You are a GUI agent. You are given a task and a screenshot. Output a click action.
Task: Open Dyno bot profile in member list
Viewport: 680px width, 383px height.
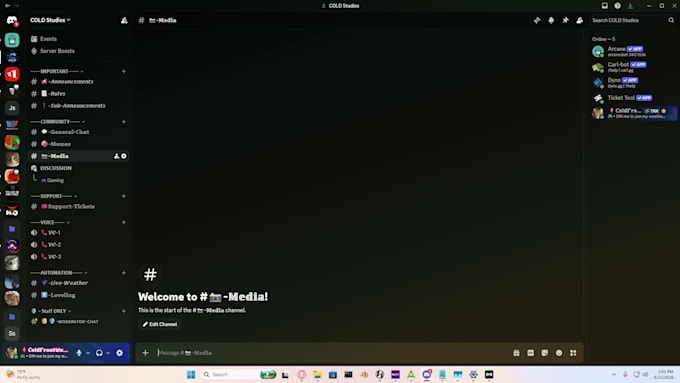(x=633, y=82)
